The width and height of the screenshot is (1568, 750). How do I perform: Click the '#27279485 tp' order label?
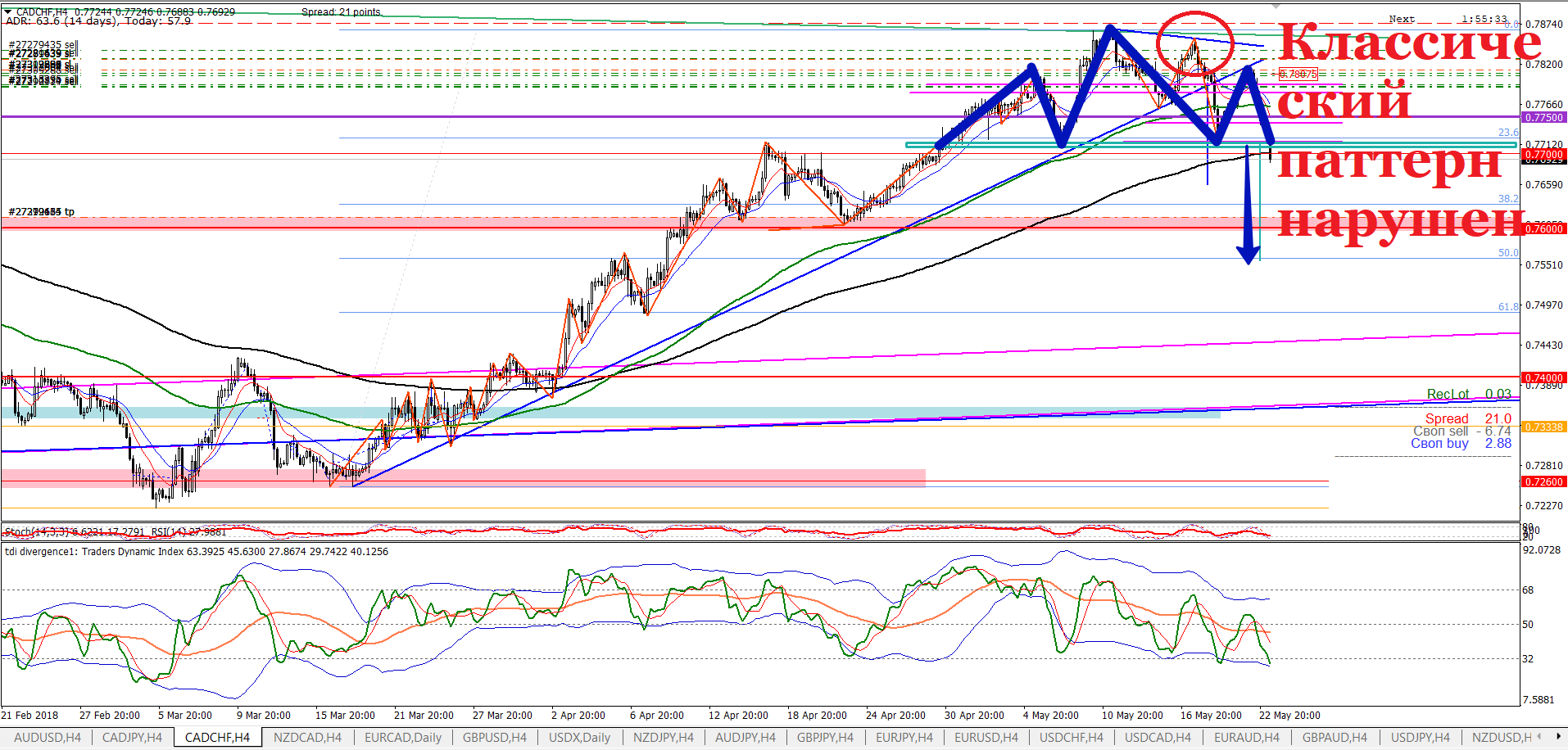click(x=42, y=212)
